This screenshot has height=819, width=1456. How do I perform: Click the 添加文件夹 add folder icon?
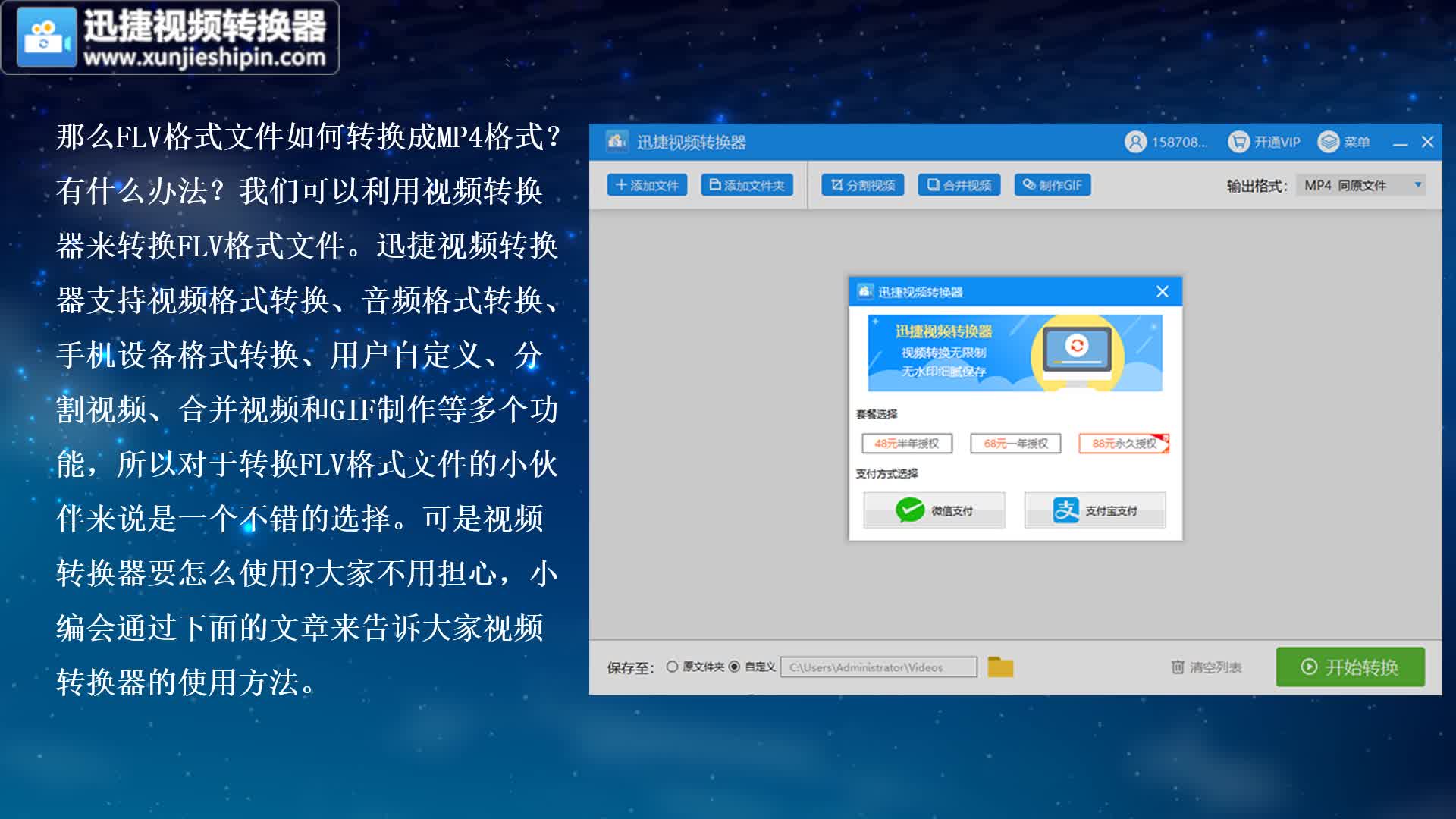click(x=715, y=184)
